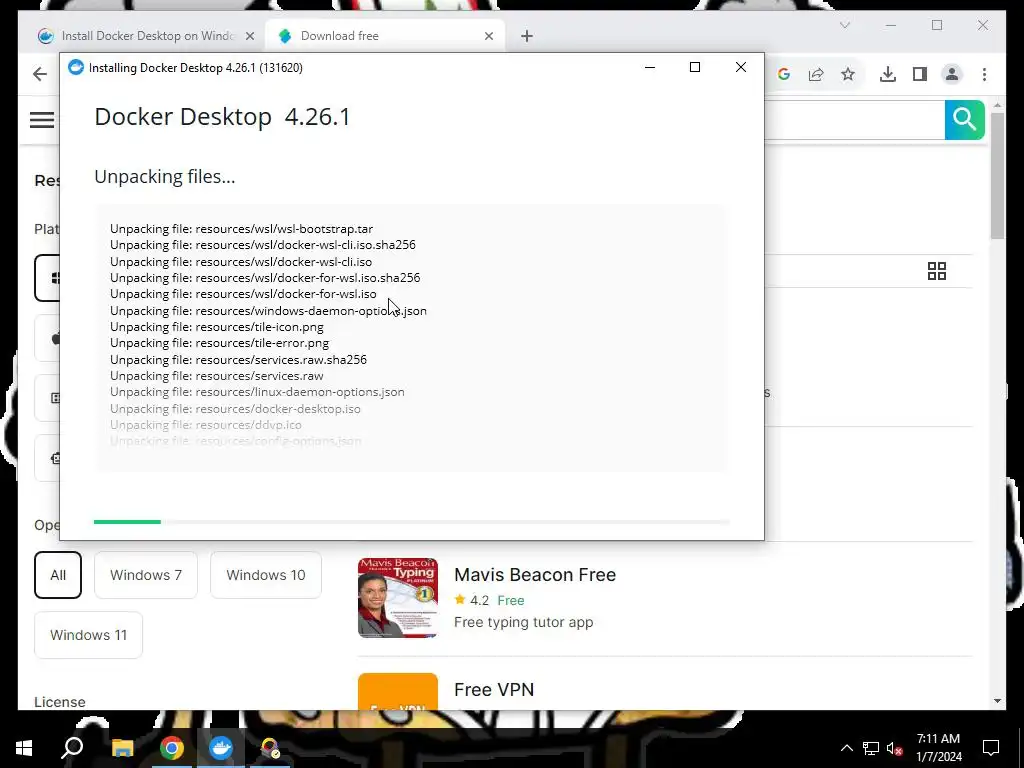Click Docker installer progress bar
Image resolution: width=1024 pixels, height=768 pixels.
[411, 522]
